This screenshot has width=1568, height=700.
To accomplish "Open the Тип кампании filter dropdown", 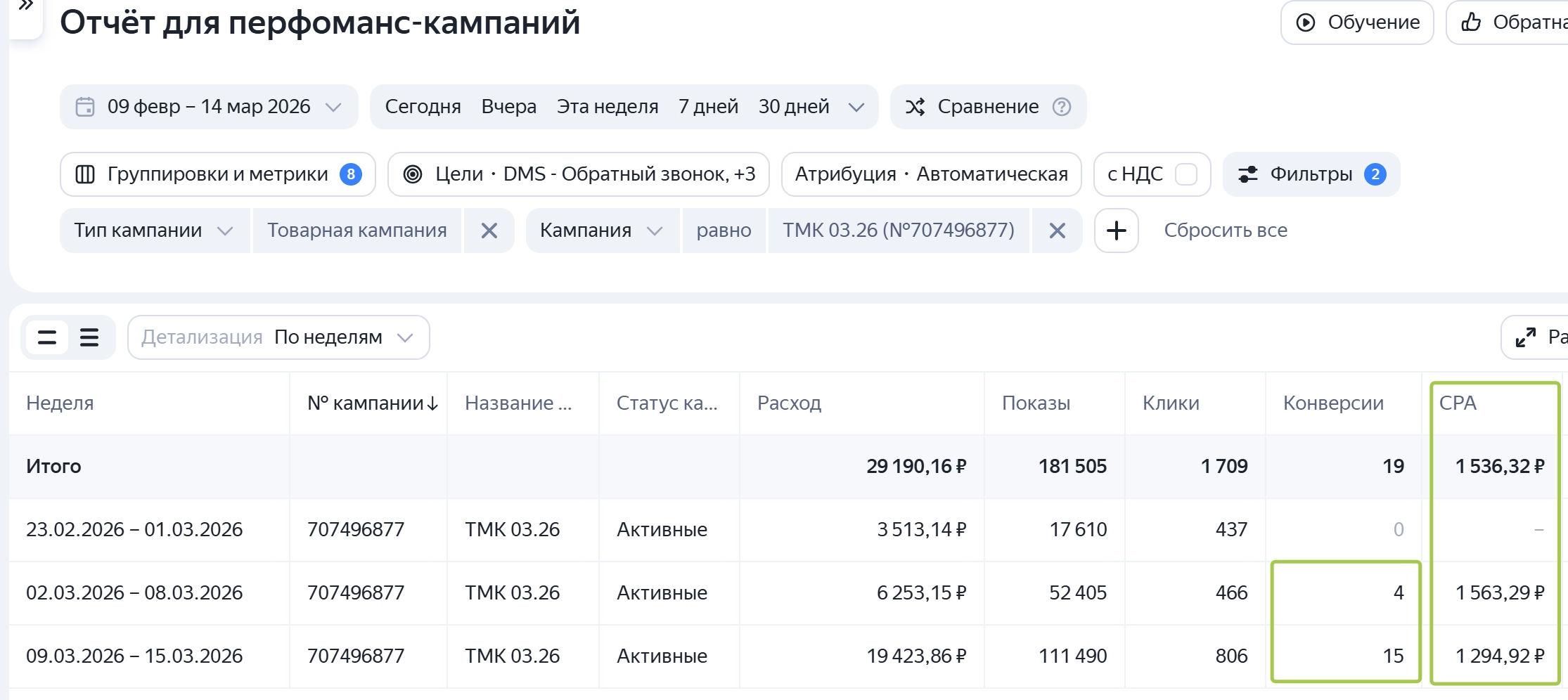I will pos(155,231).
